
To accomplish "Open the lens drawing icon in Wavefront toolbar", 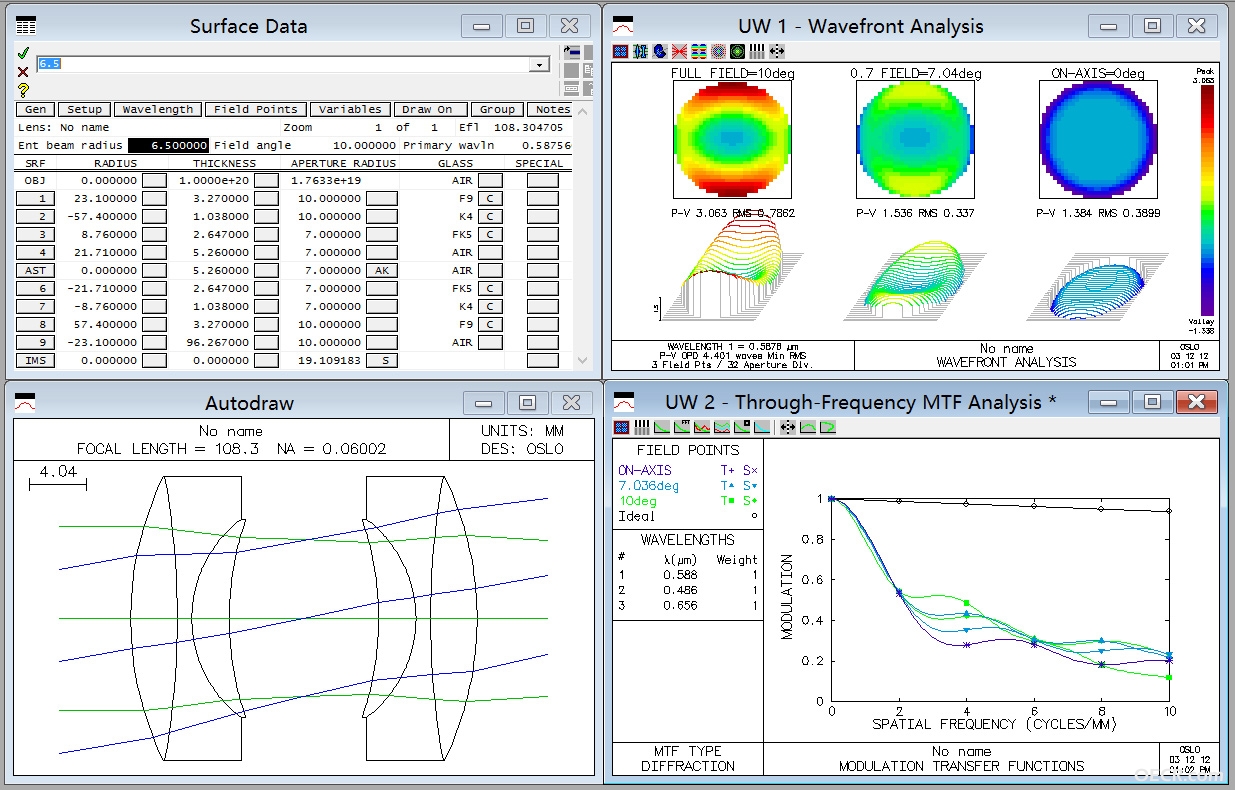I will pyautogui.click(x=640, y=50).
